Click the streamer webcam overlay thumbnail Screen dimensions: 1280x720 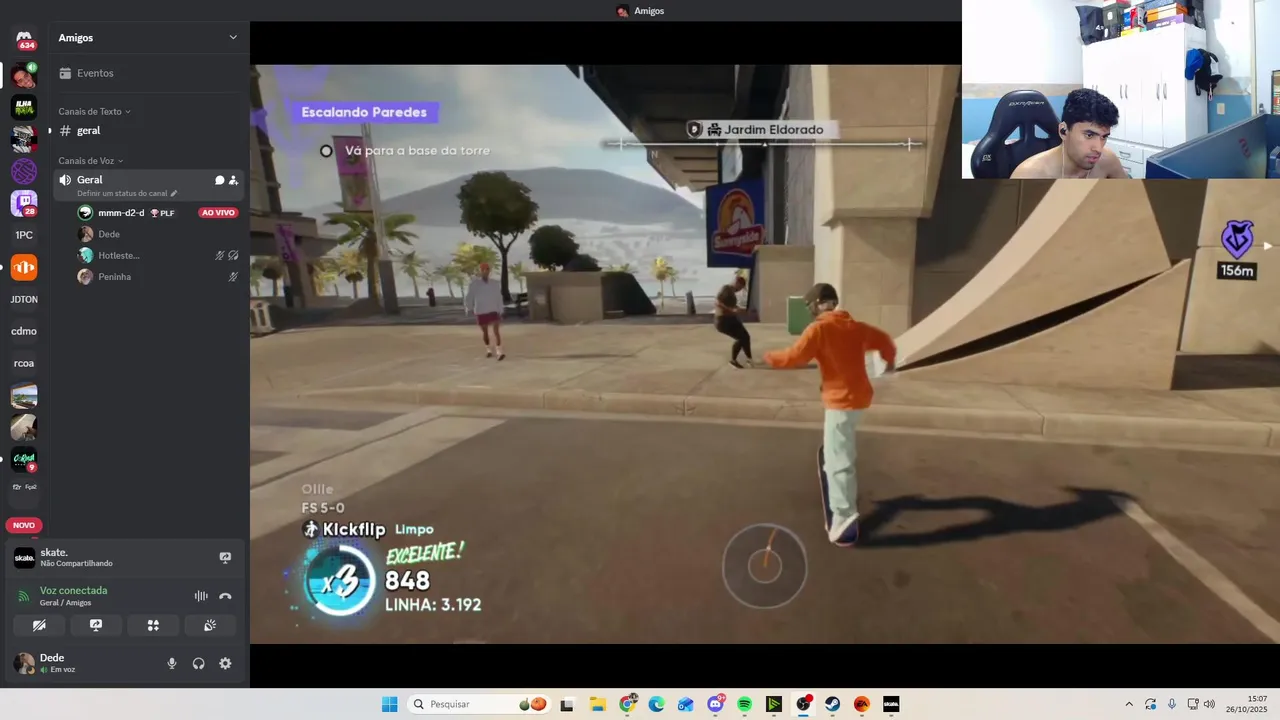pos(1121,90)
